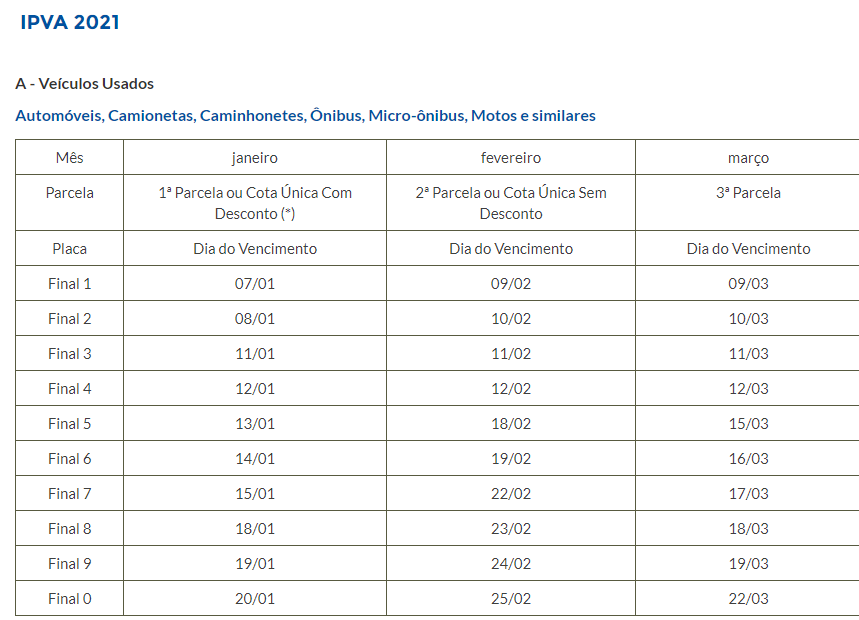
Task: Click the IPVA 2021 heading
Action: click(70, 22)
